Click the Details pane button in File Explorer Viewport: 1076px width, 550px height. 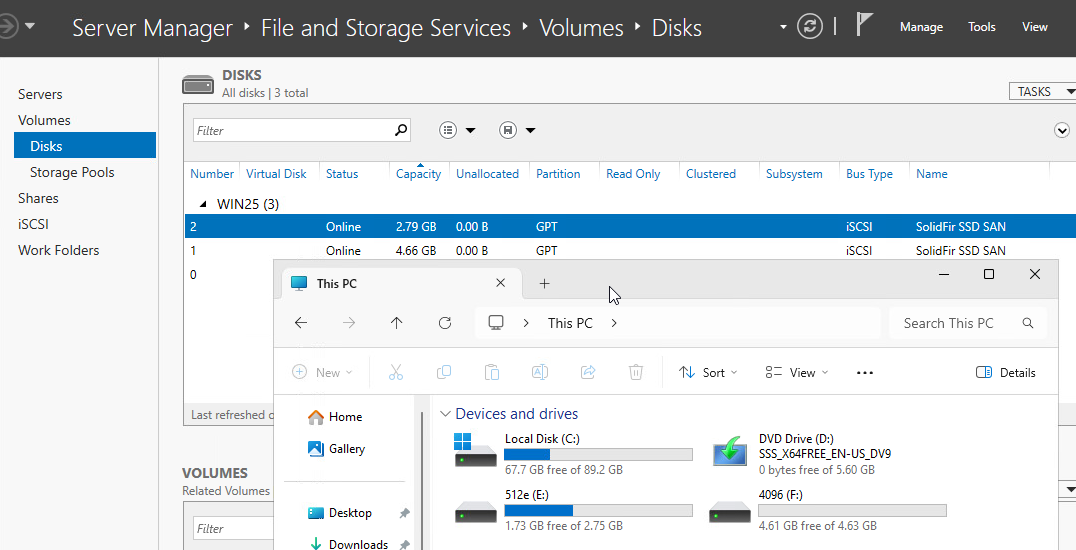[1005, 372]
